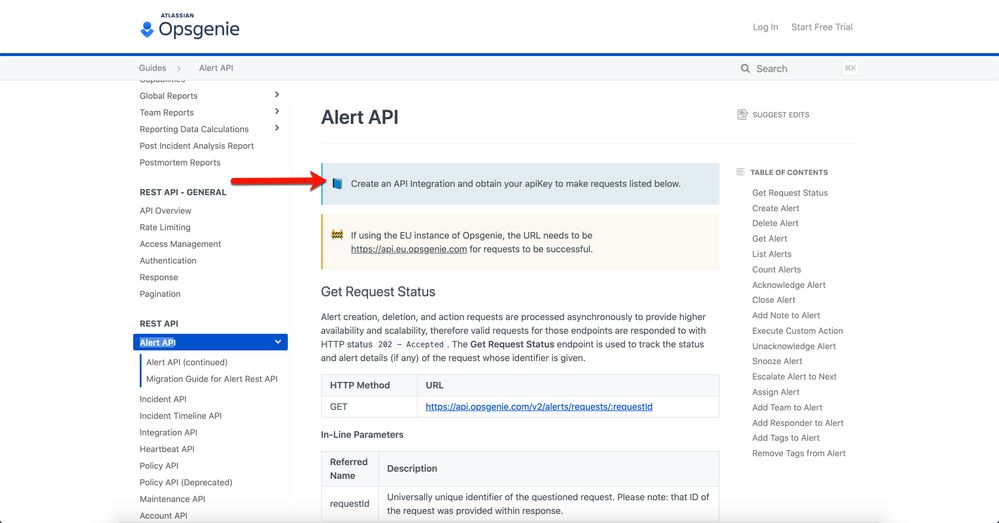Open Heartbeat API in sidebar
Viewport: 999px width, 523px height.
pos(167,448)
